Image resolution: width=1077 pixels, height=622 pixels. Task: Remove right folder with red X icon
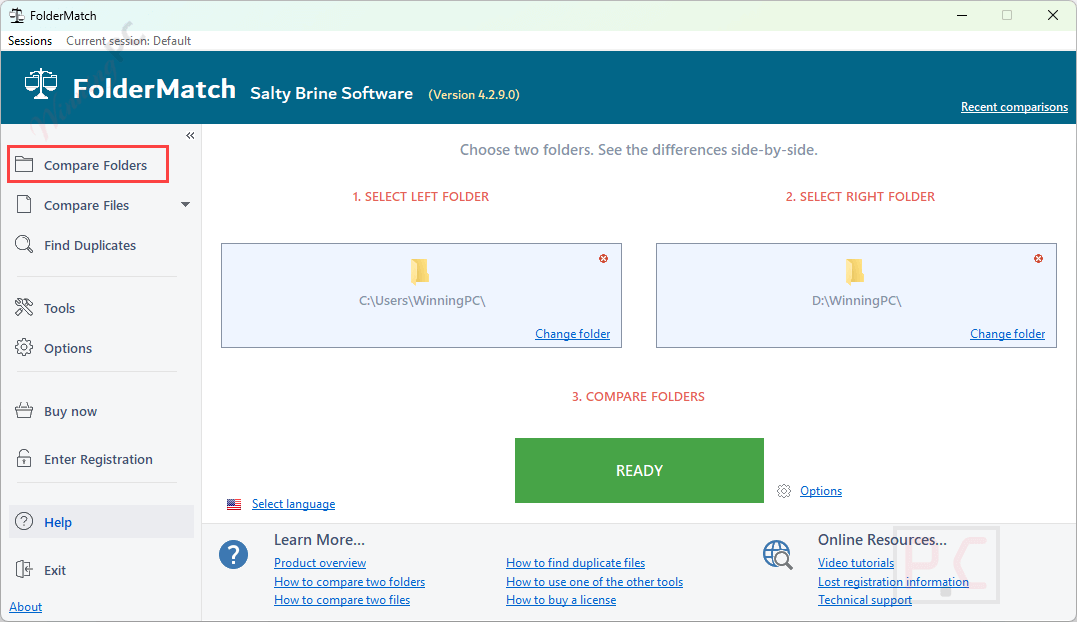[x=1039, y=259]
